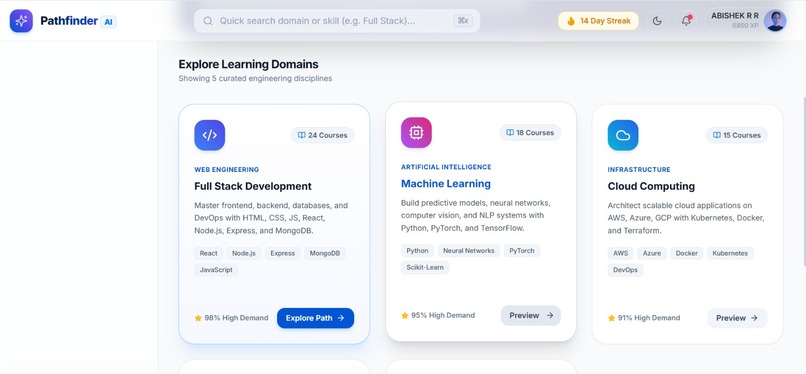Click the star icon beside 95% High Demand
806x374 pixels.
pos(405,315)
